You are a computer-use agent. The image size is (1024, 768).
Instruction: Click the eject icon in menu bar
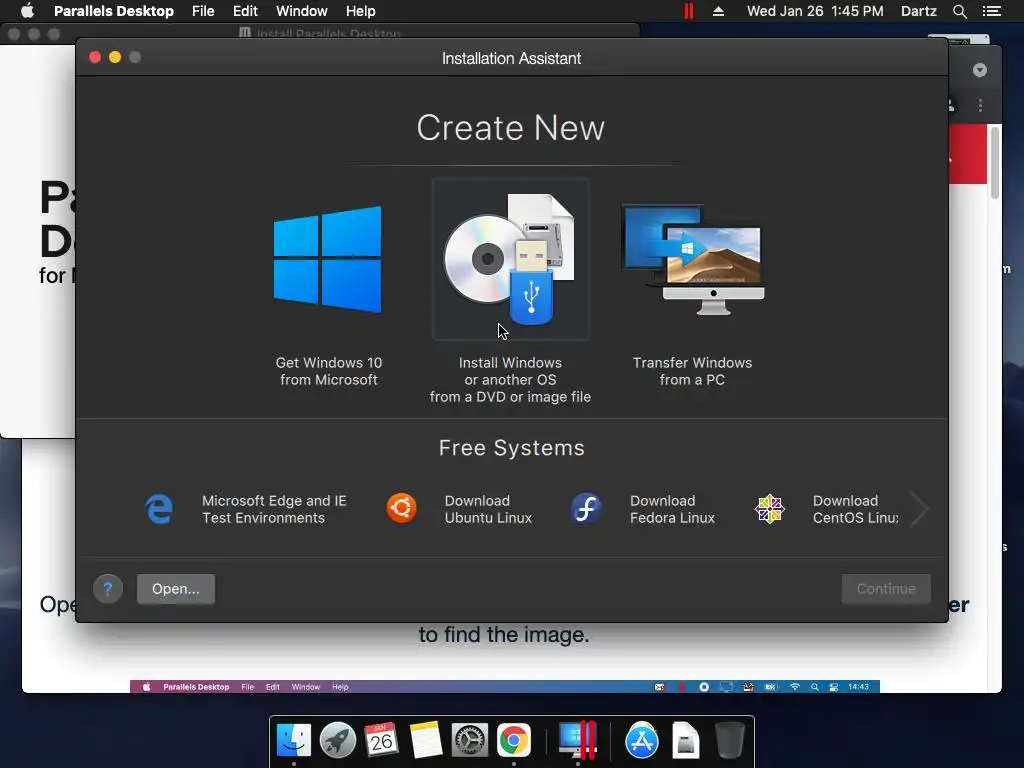[x=718, y=11]
